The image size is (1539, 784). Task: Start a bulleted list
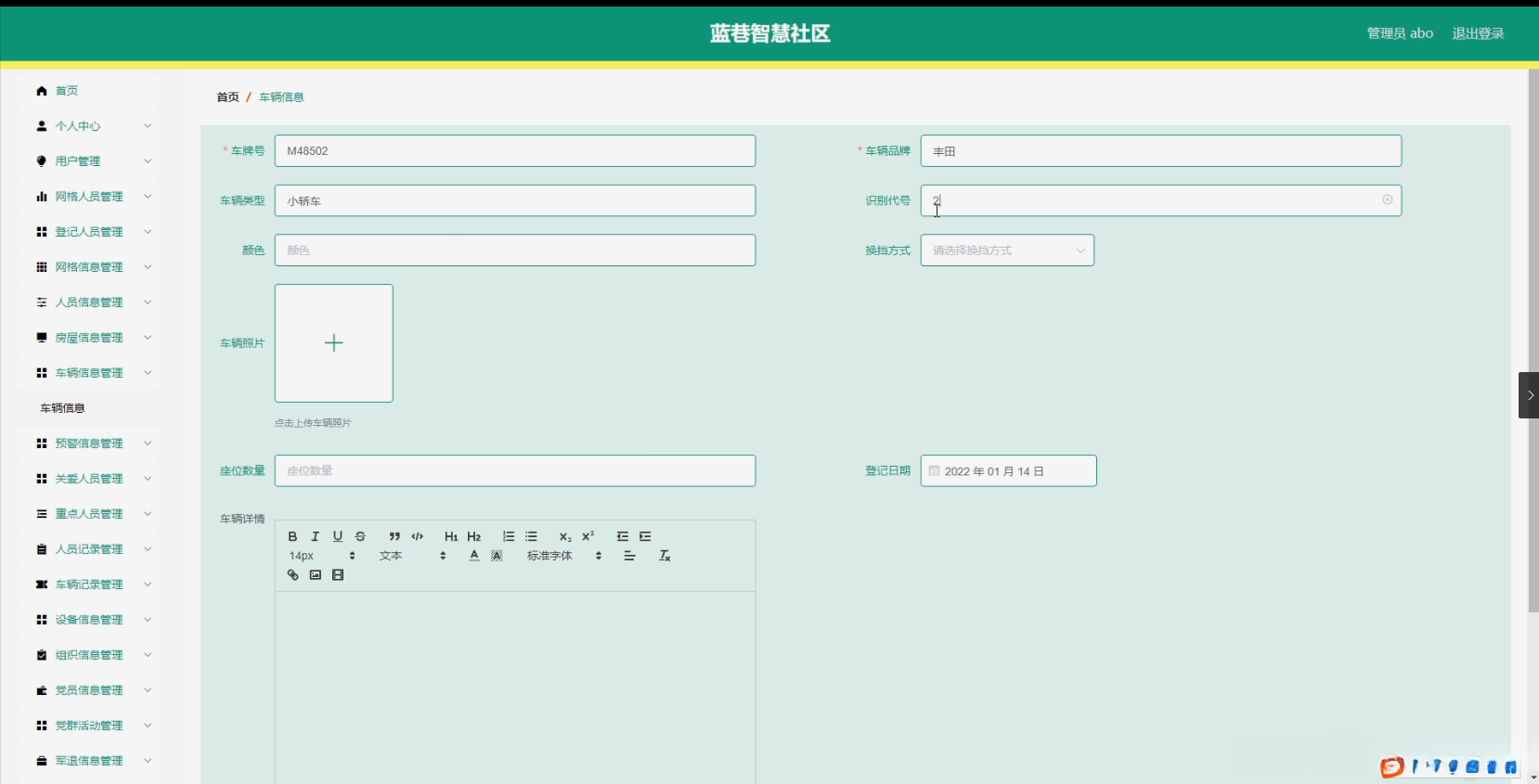pyautogui.click(x=531, y=536)
